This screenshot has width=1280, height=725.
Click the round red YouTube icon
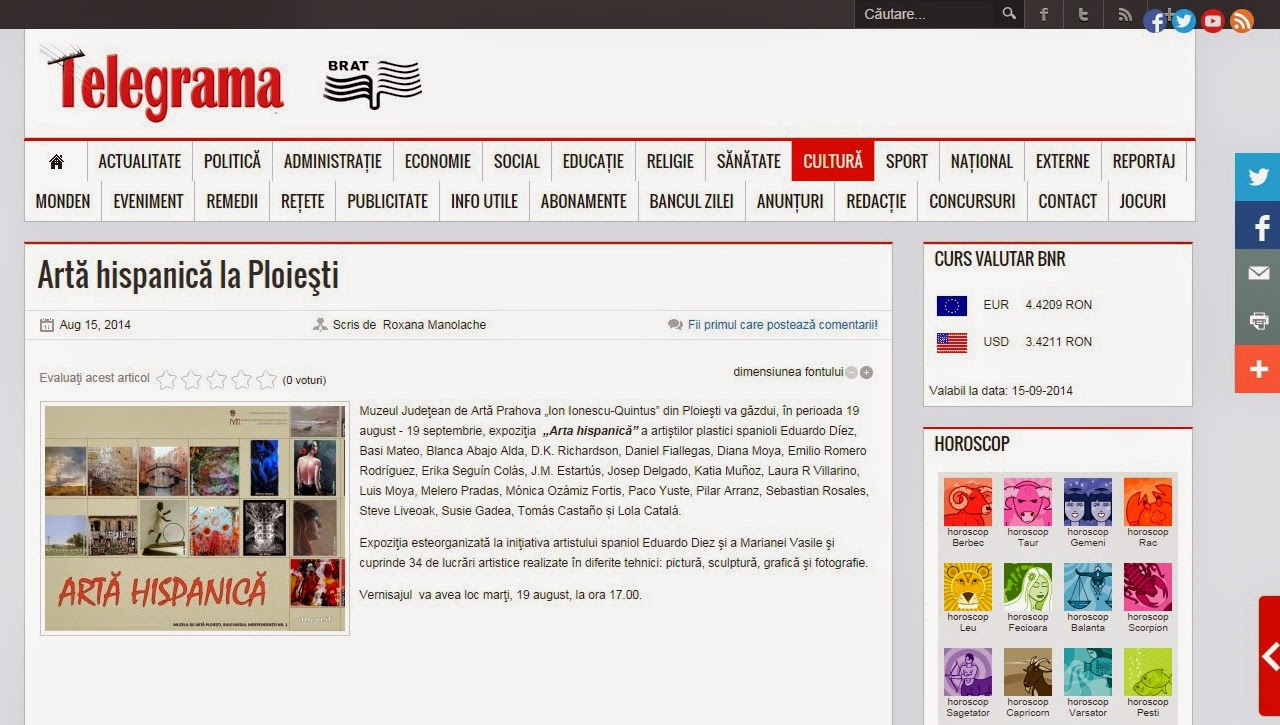click(1213, 21)
